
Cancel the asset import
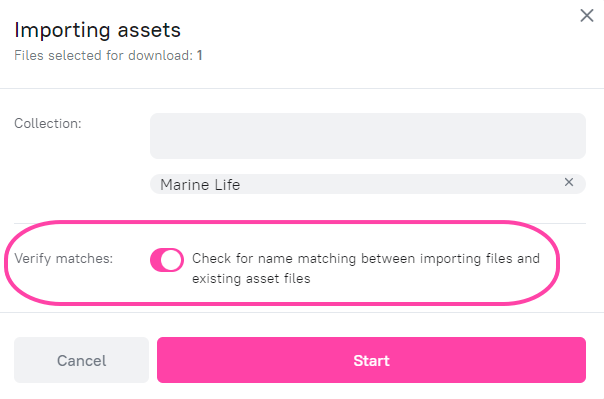81,360
